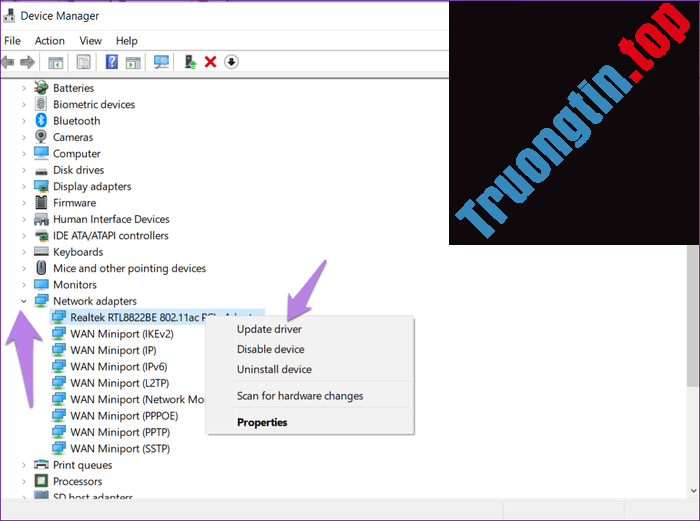700x521 pixels.
Task: Expand the Batteries node
Action: (24, 88)
